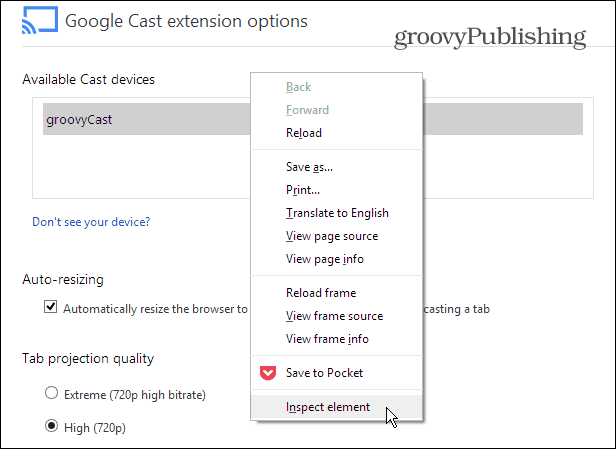Screen dimensions: 616x449
Task: Click the Tab projection quality heading
Action: 88,359
